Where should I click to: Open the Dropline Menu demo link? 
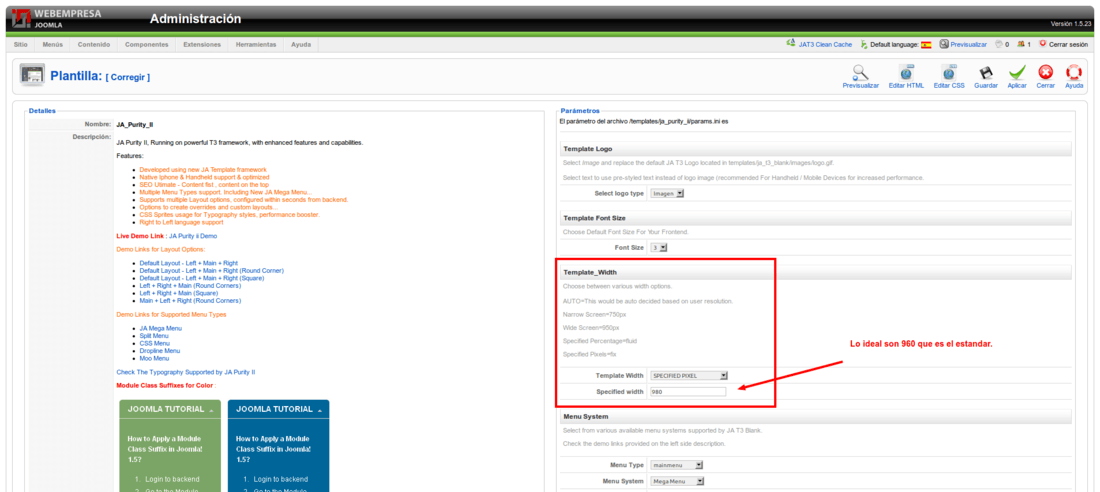pyautogui.click(x=160, y=350)
